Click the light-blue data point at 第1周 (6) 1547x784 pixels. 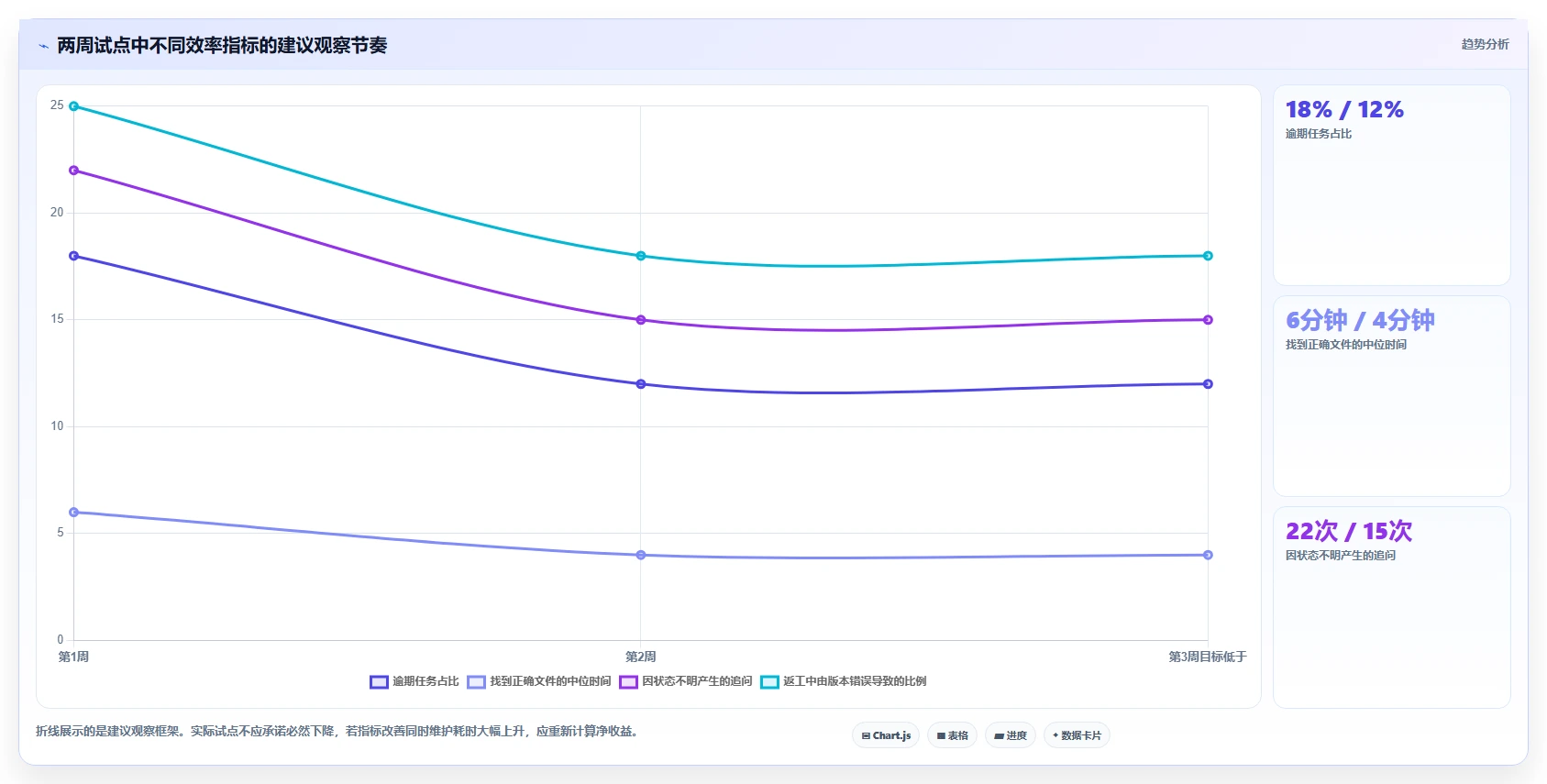click(x=74, y=513)
